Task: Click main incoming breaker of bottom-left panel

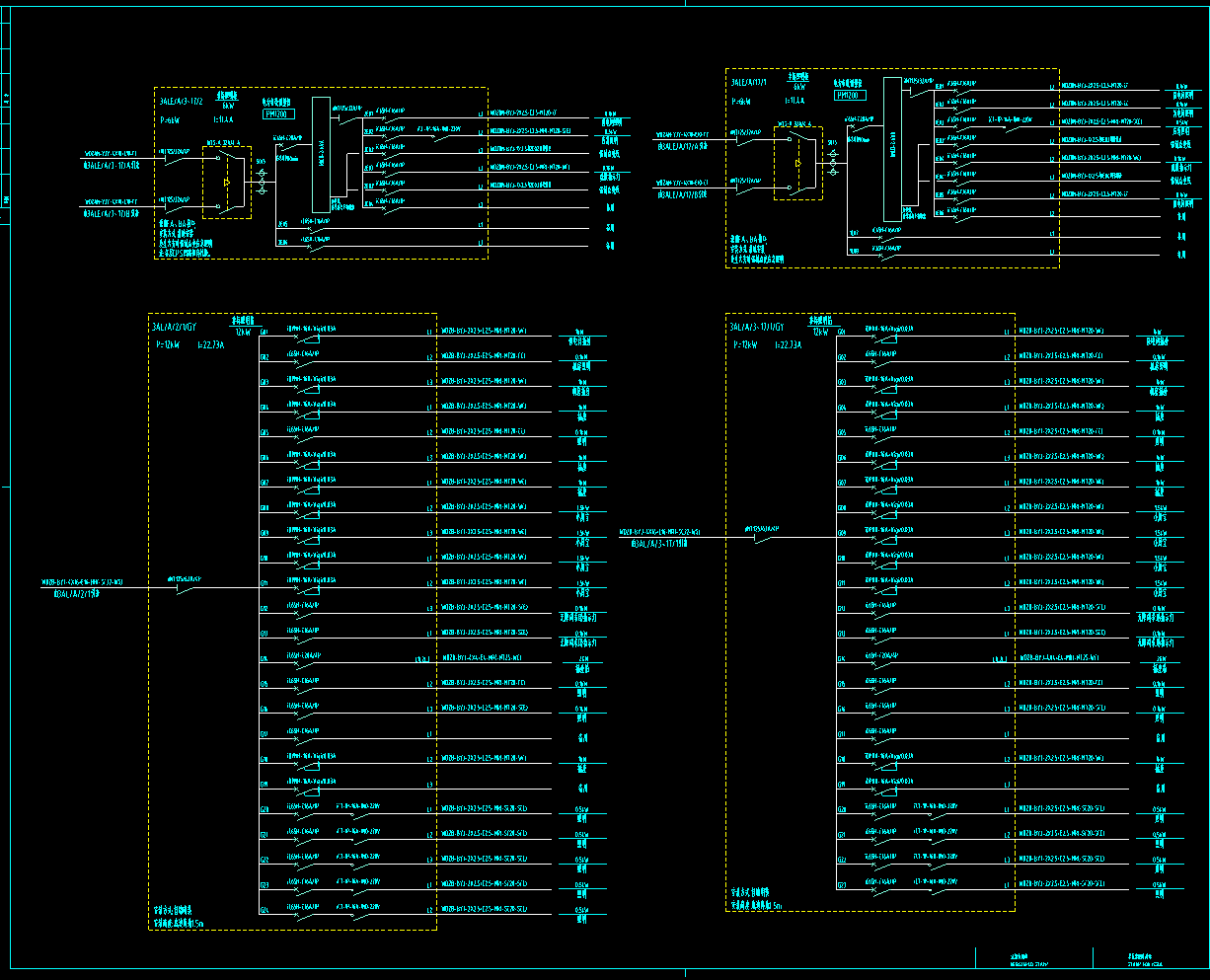Action: tap(186, 587)
